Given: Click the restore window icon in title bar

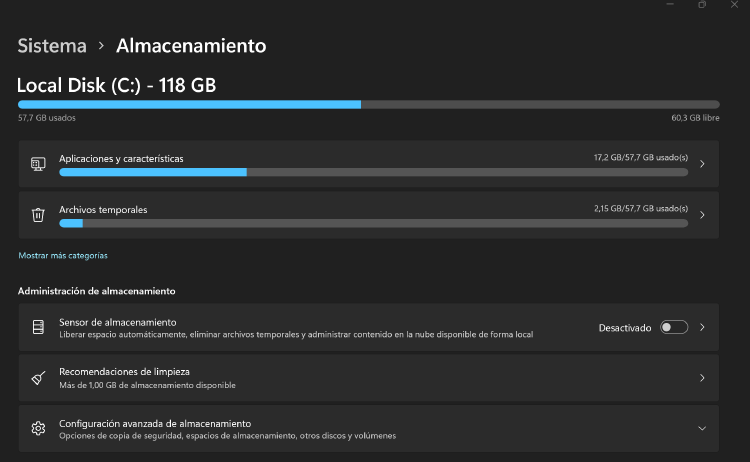Looking at the screenshot, I should pos(702,5).
